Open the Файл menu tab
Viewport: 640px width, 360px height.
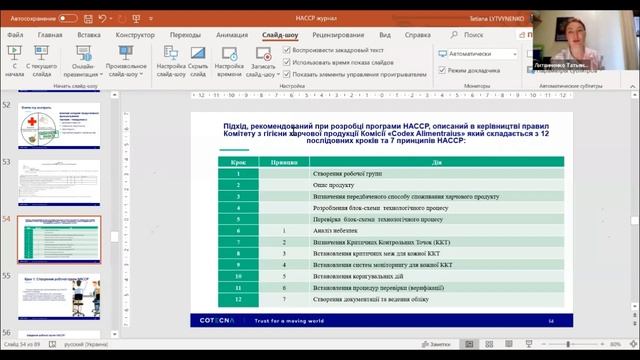[x=15, y=35]
